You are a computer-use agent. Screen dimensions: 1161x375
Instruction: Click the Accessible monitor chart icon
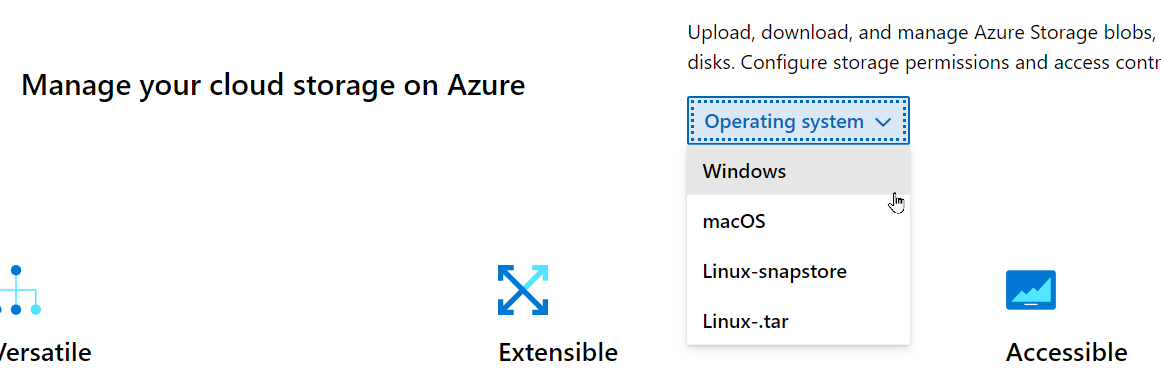pyautogui.click(x=1031, y=290)
